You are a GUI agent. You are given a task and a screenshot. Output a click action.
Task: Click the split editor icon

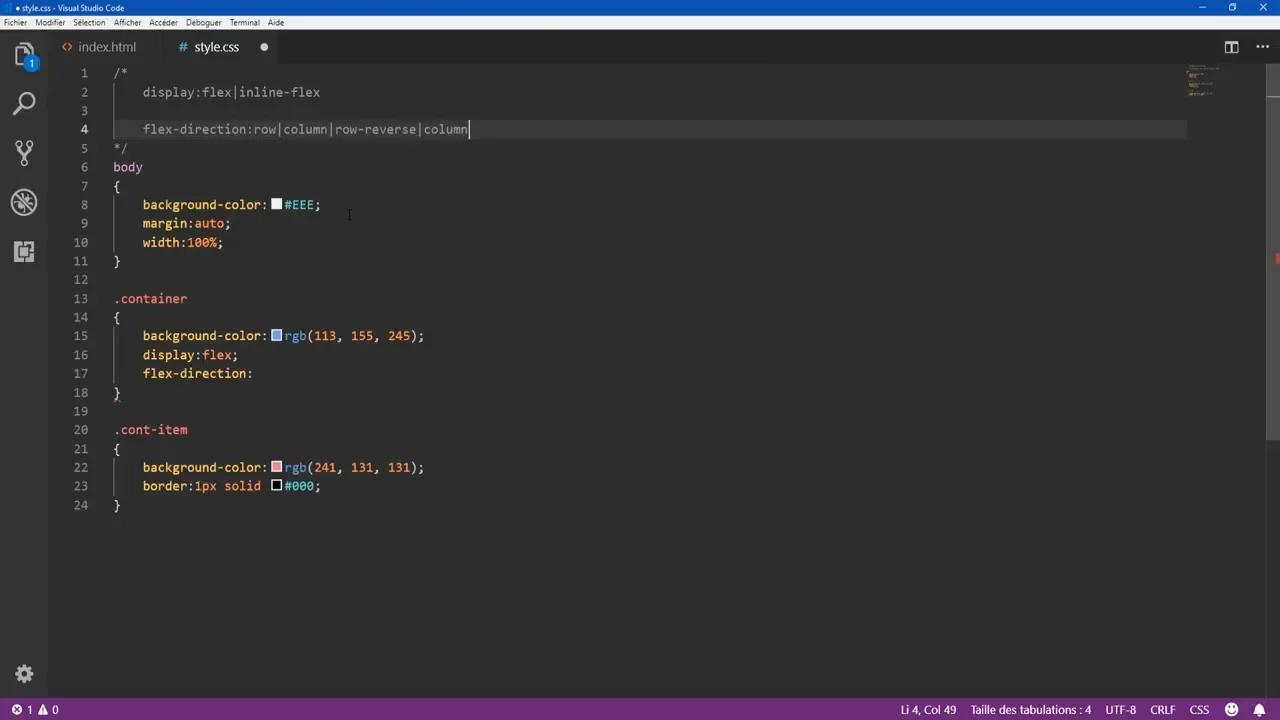(x=1231, y=47)
